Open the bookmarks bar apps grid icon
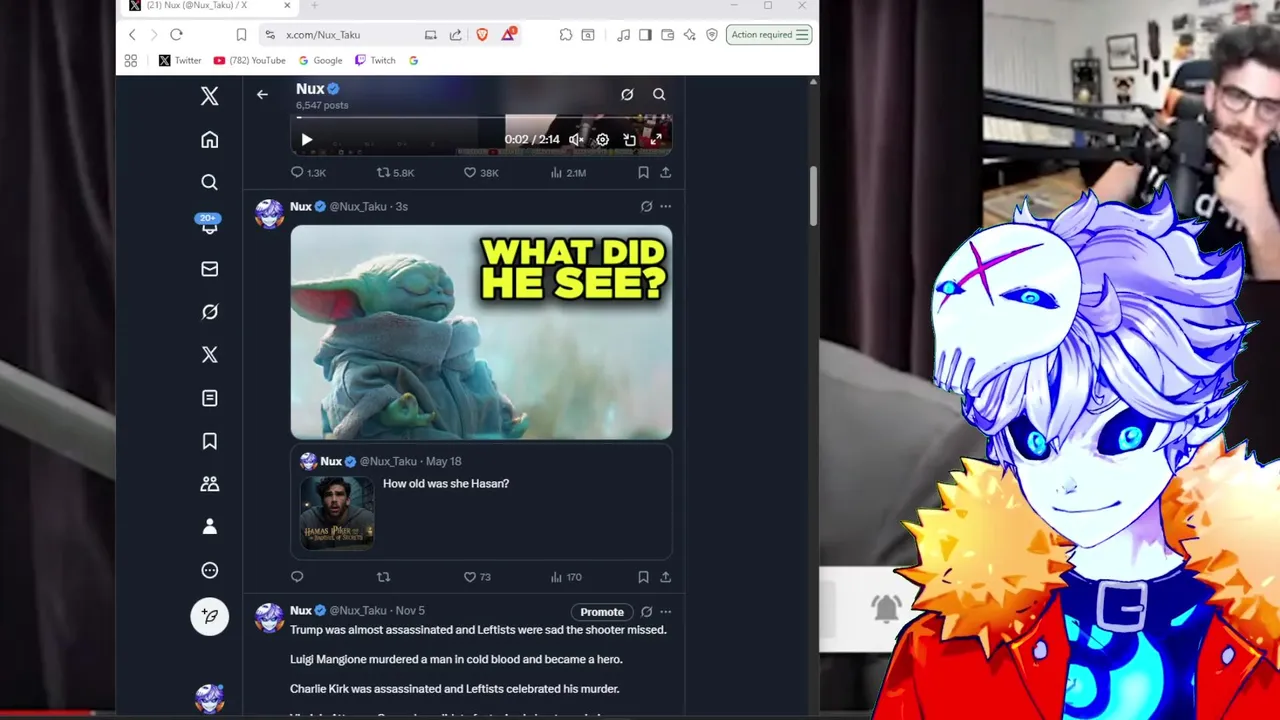This screenshot has width=1280, height=720. [x=130, y=60]
